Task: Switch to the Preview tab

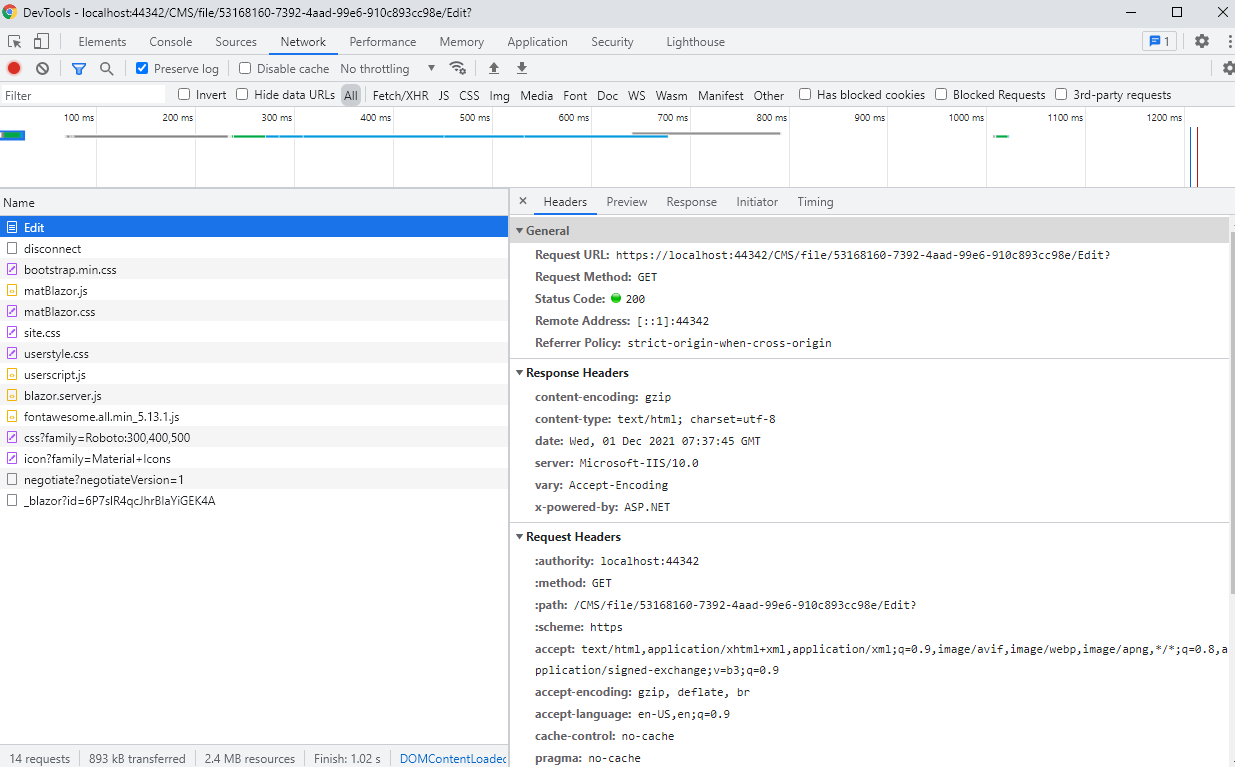Action: [x=626, y=201]
